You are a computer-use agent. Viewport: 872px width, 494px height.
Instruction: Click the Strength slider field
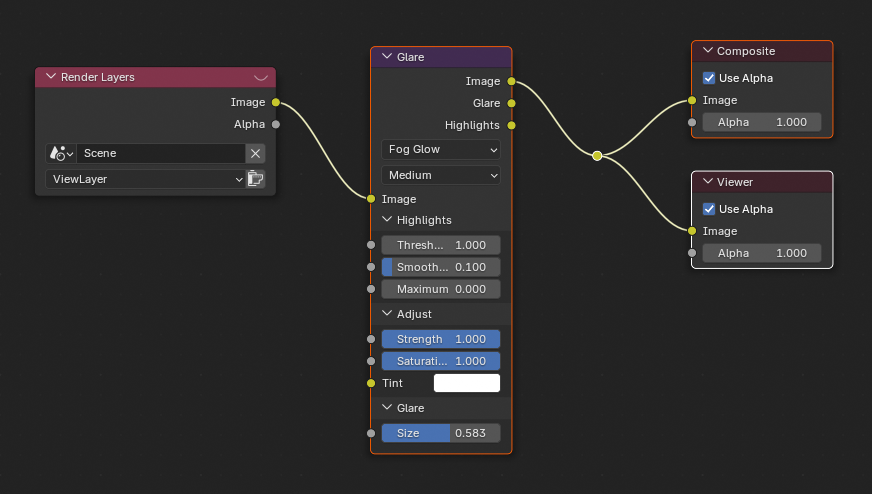click(x=440, y=339)
